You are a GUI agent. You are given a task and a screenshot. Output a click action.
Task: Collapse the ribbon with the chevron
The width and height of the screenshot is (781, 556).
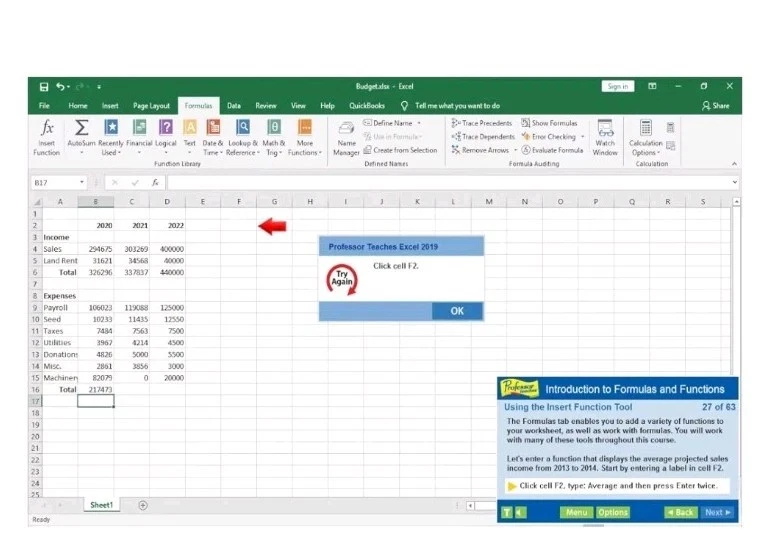[x=734, y=164]
